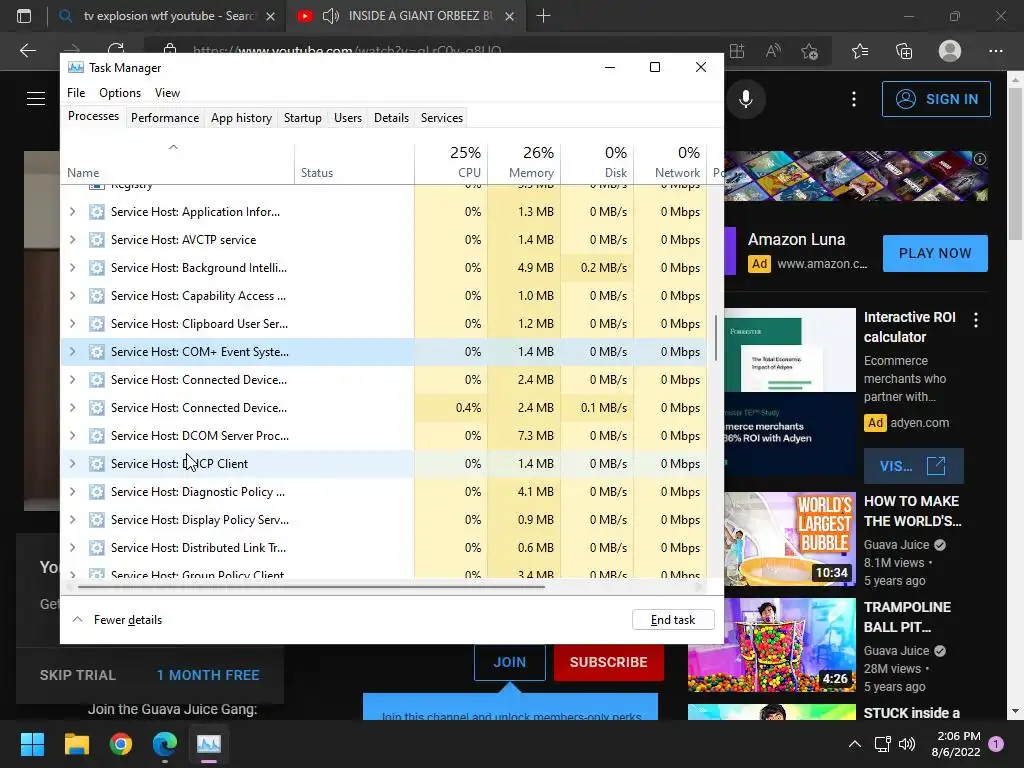The width and height of the screenshot is (1024, 768).
Task: Click SKIP TRIAL link
Action: point(78,675)
